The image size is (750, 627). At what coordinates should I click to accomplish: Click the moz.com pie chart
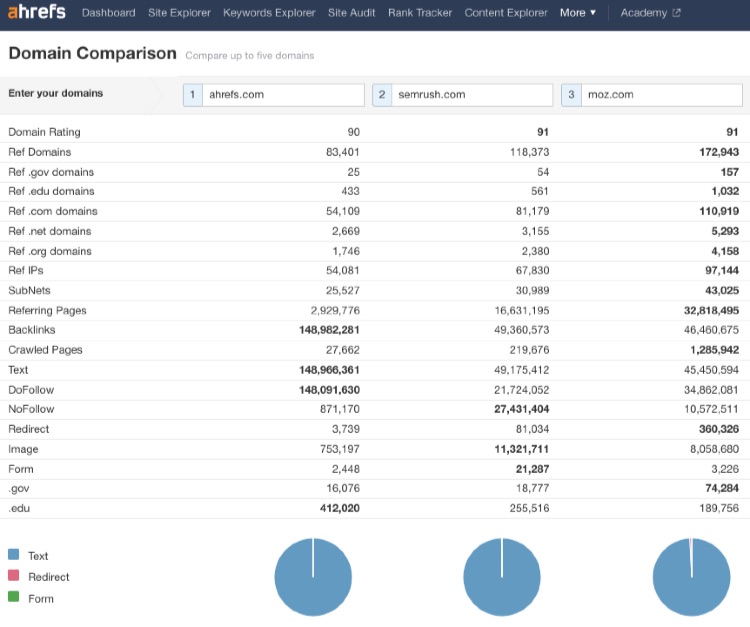(x=692, y=577)
